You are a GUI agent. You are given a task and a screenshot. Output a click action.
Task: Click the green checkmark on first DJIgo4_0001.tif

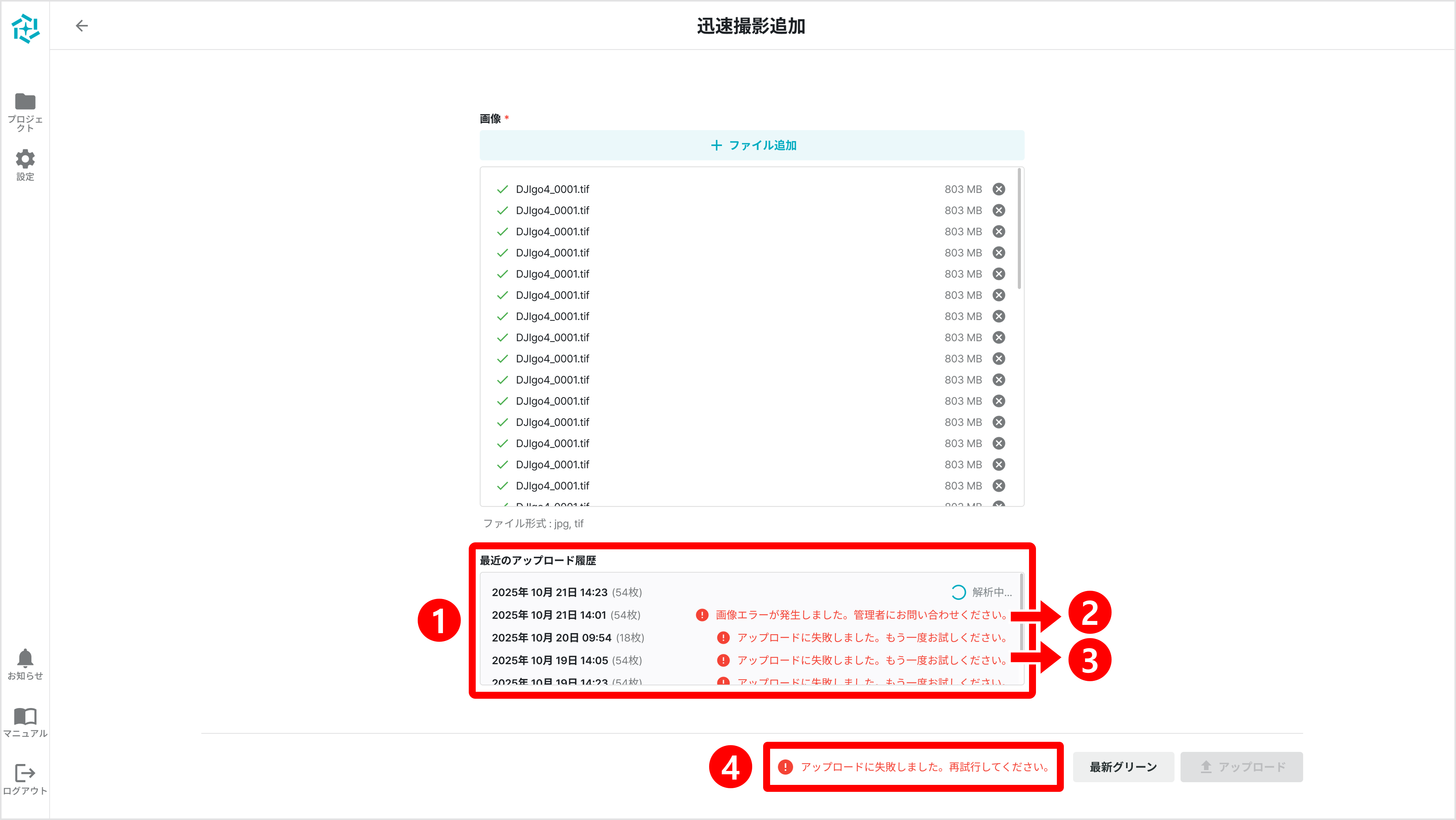(x=502, y=189)
